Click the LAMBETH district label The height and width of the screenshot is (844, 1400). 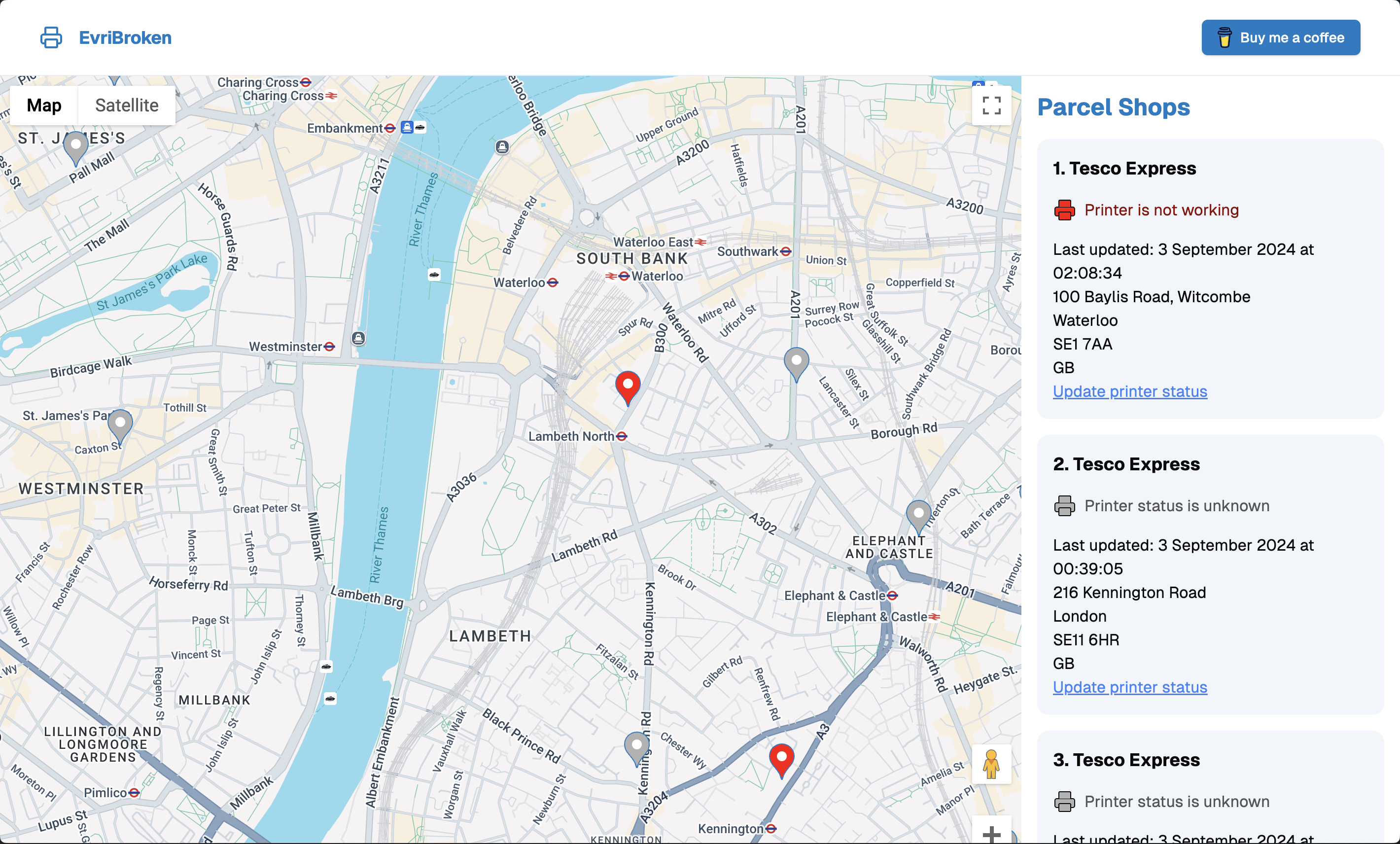[490, 636]
